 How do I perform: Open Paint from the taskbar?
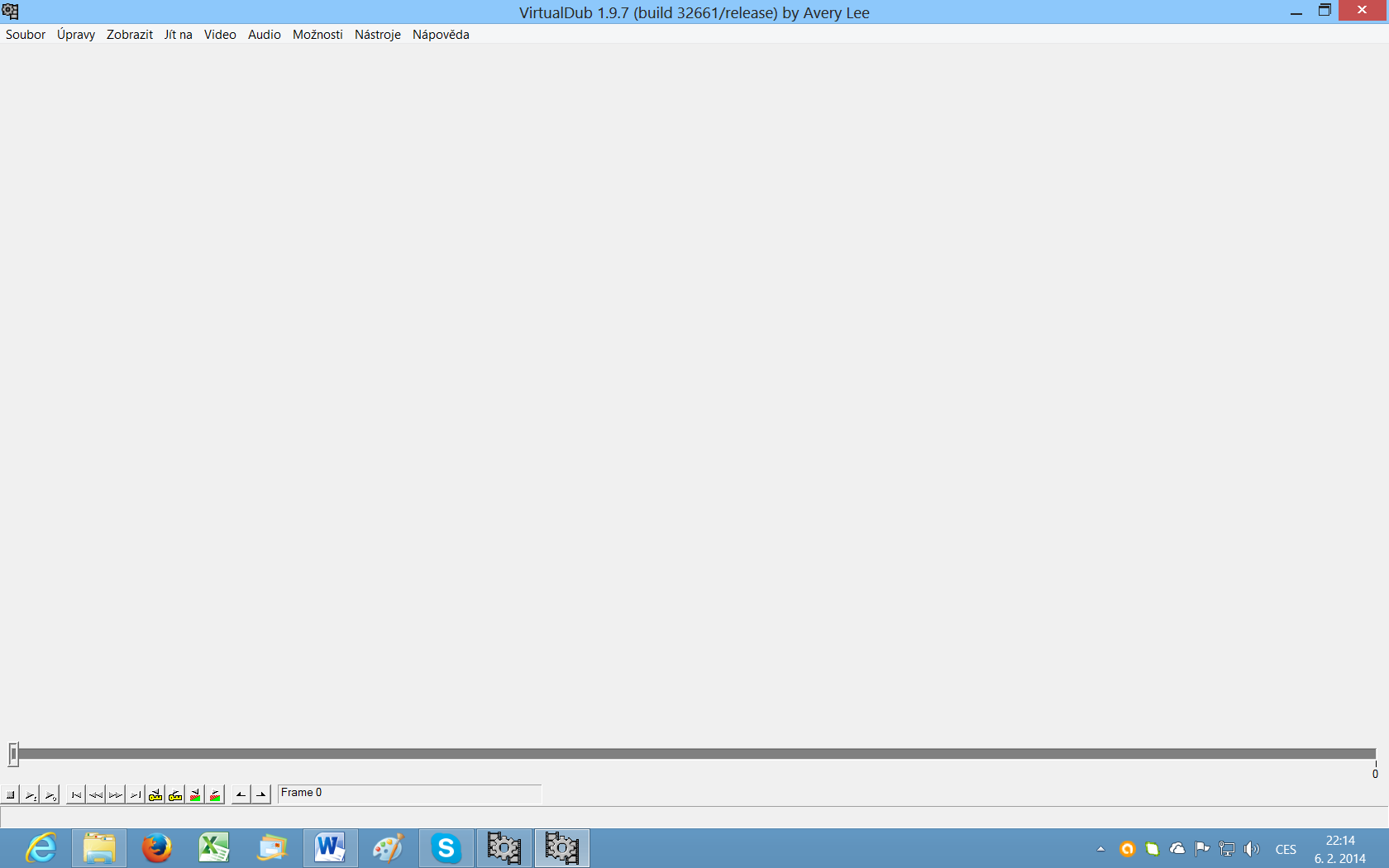tap(389, 848)
